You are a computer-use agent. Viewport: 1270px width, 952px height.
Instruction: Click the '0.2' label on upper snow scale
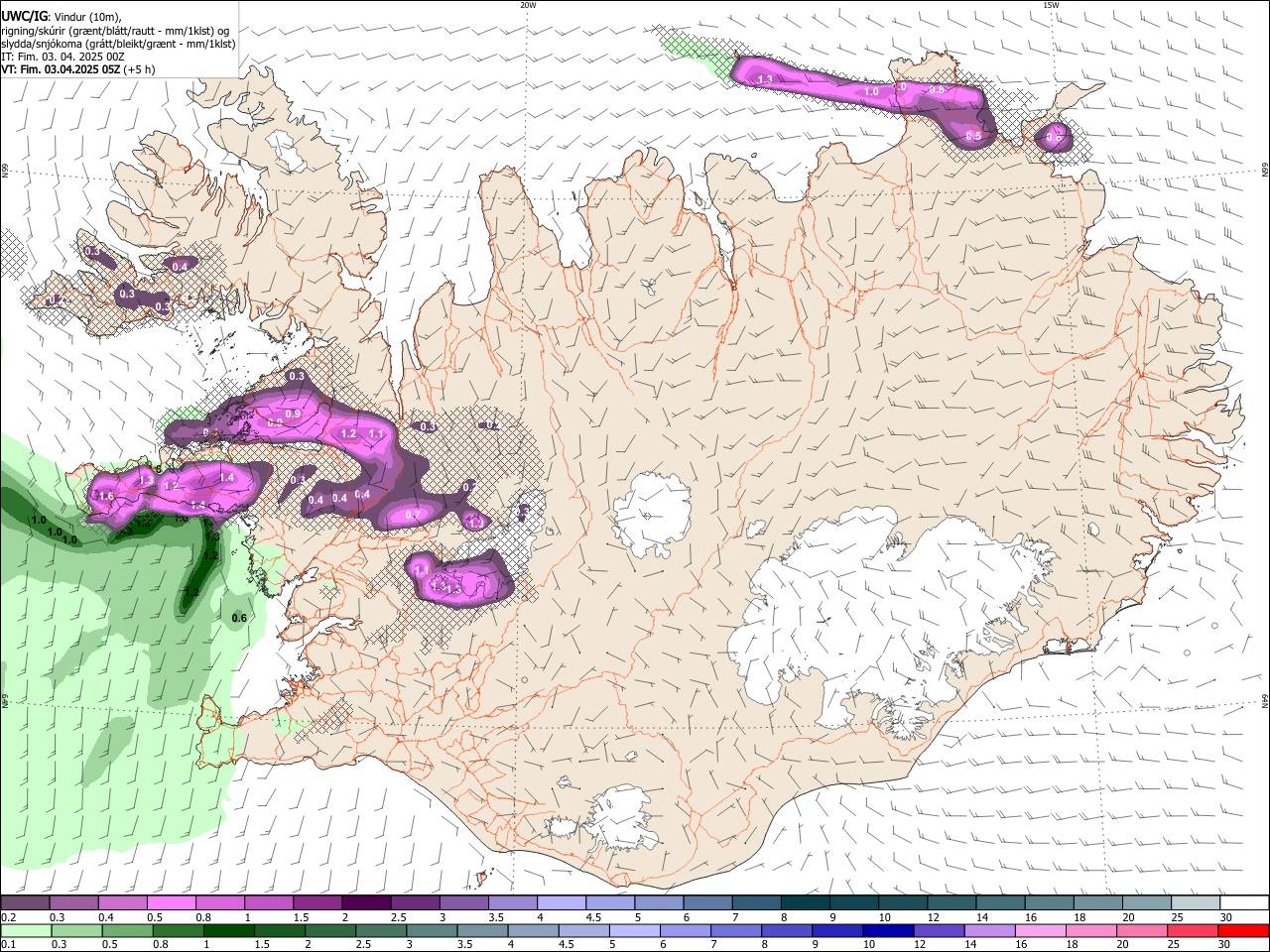click(8, 917)
